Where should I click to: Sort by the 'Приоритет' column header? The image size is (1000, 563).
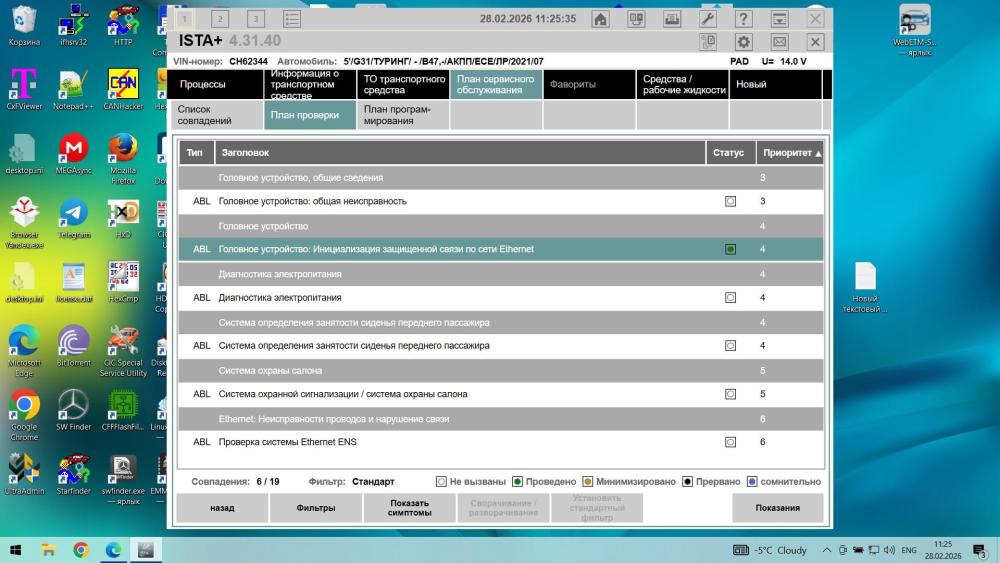point(790,153)
